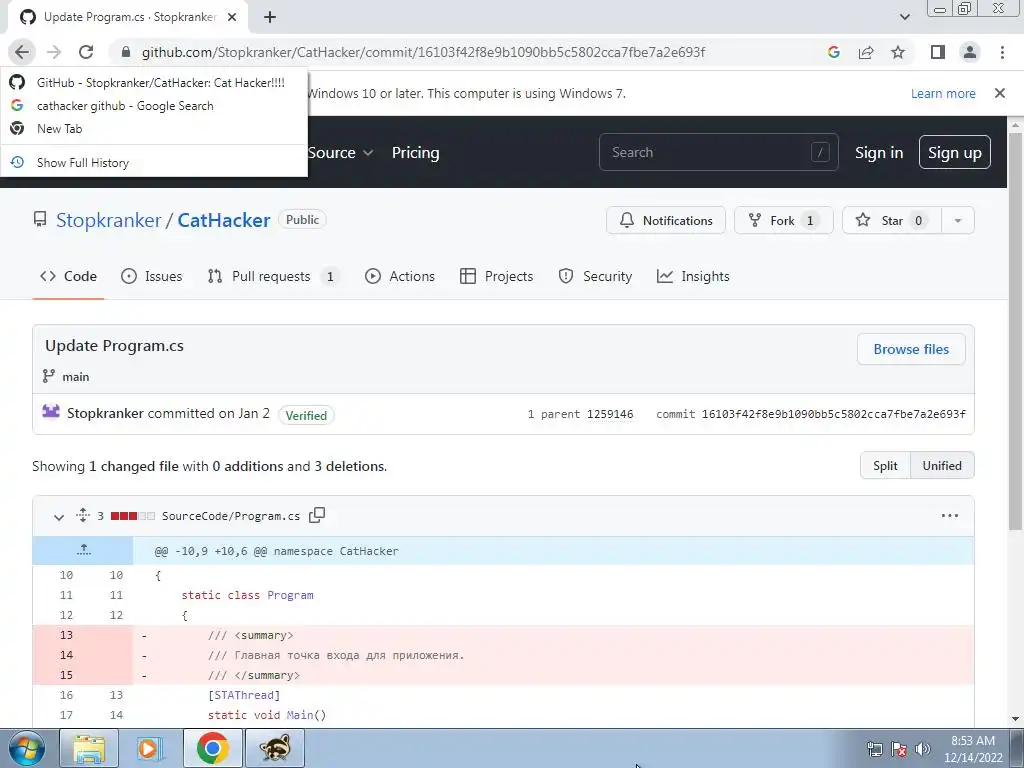Share this page using the share icon
This screenshot has height=768, width=1024.
pos(866,52)
